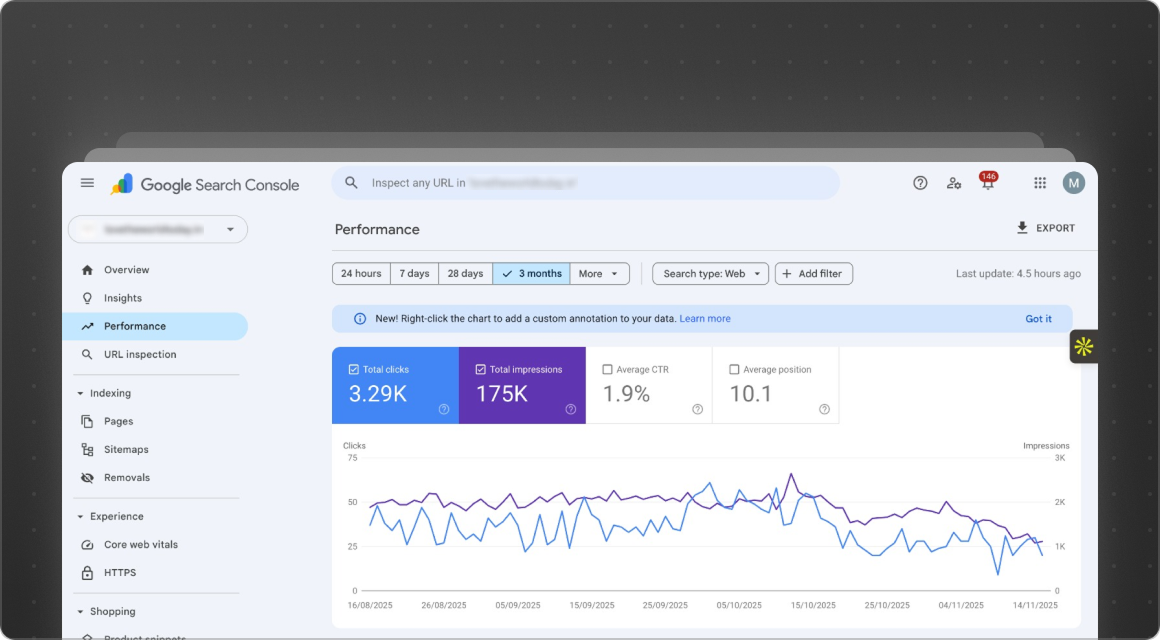Open URL inspection in the sidebar
Image resolution: width=1160 pixels, height=640 pixels.
pos(155,354)
